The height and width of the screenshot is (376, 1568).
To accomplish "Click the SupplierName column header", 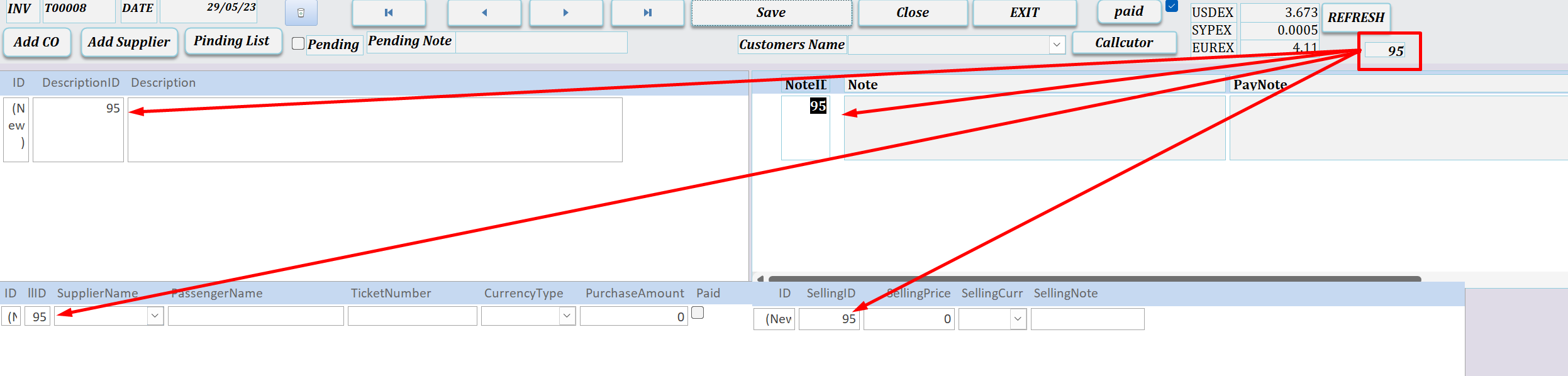I will pyautogui.click(x=97, y=293).
